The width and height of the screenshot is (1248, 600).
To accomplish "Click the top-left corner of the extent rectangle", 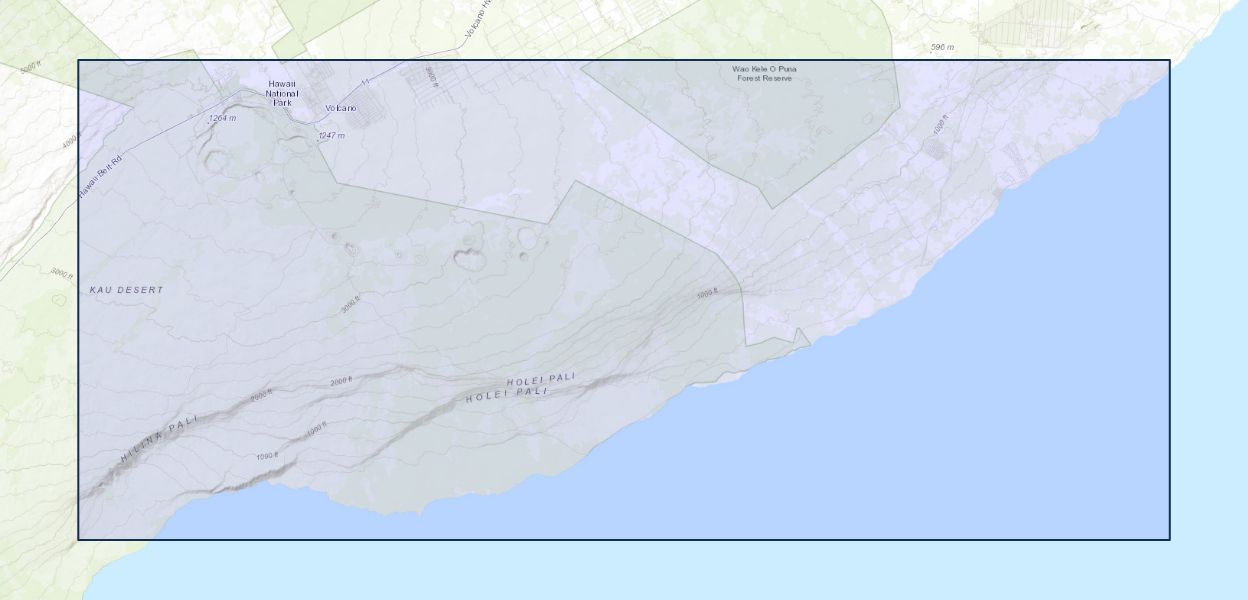I will [79, 60].
